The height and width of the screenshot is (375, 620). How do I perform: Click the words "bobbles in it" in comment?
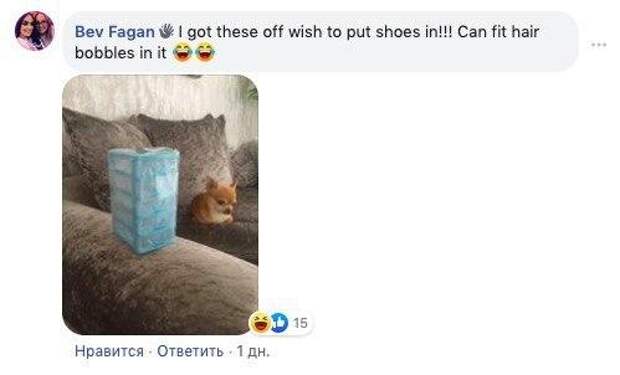(x=121, y=53)
